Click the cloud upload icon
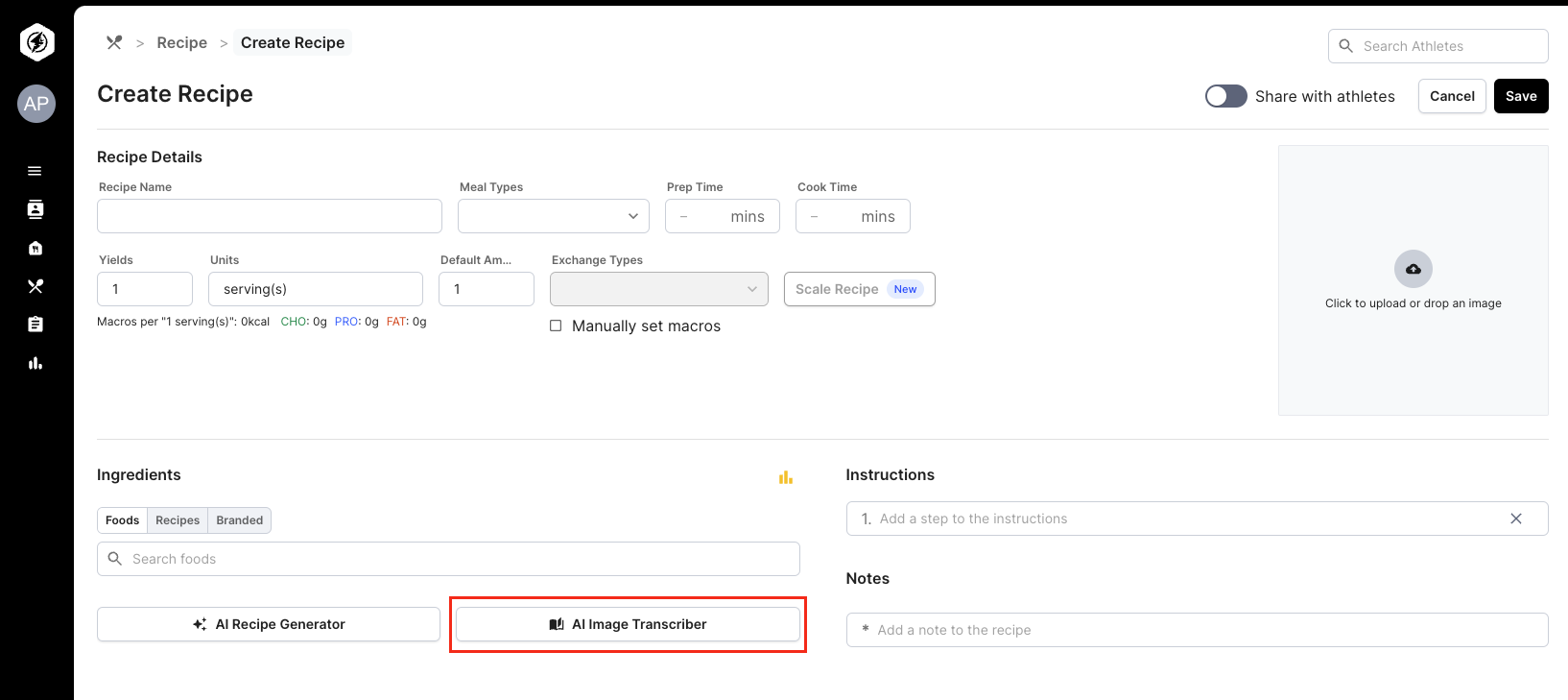Viewport: 1568px width, 700px height. [x=1414, y=269]
